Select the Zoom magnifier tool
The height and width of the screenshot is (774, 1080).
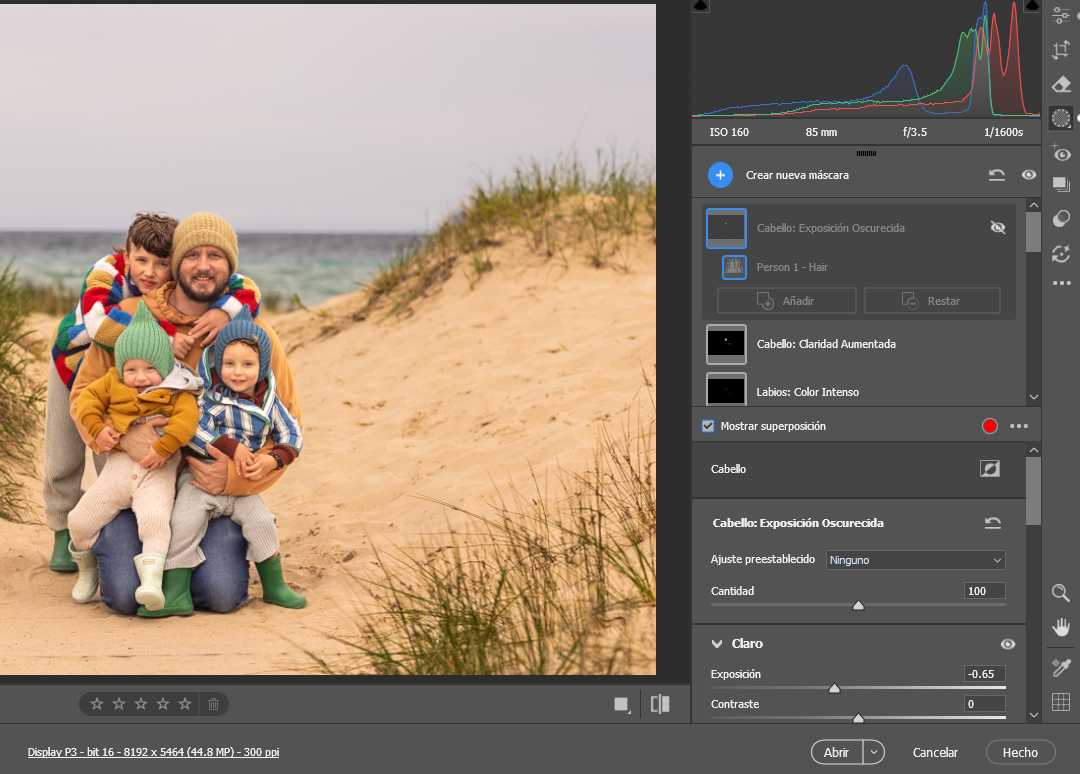pos(1061,593)
